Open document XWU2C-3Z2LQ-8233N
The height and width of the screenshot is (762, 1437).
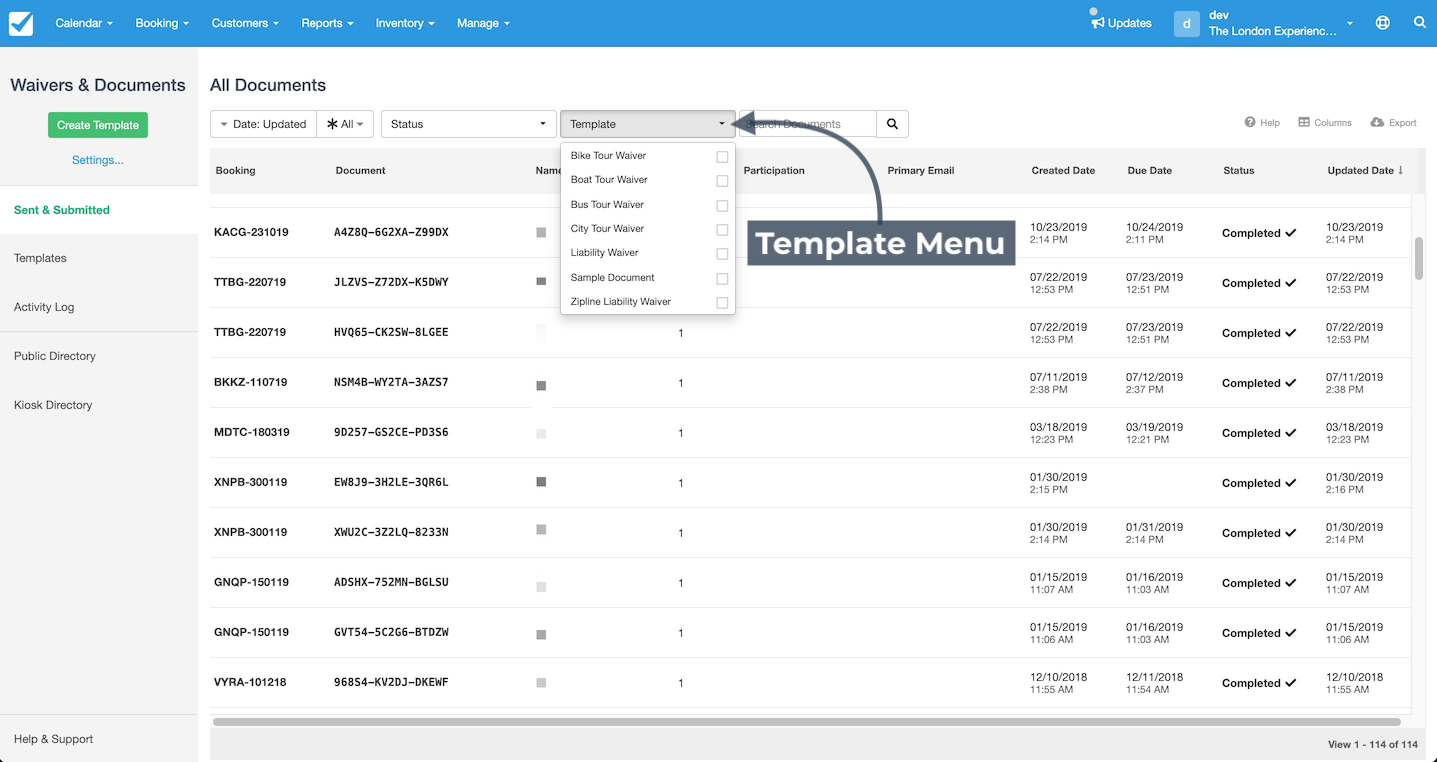391,532
